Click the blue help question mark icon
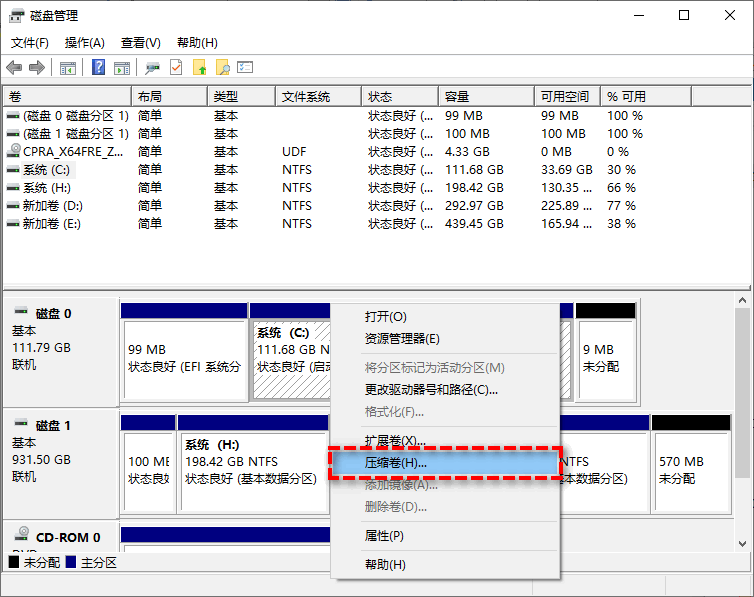754x597 pixels. tap(99, 68)
